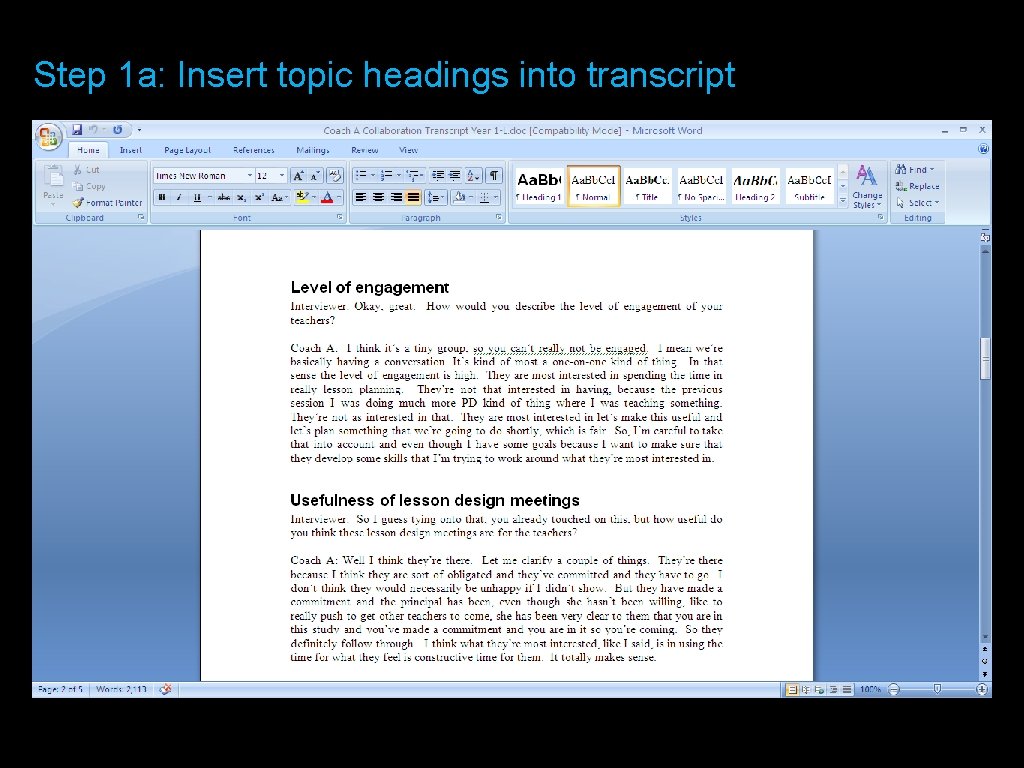Open the Paragraph dialog launcher
Image resolution: width=1024 pixels, height=768 pixels.
pyautogui.click(x=499, y=217)
